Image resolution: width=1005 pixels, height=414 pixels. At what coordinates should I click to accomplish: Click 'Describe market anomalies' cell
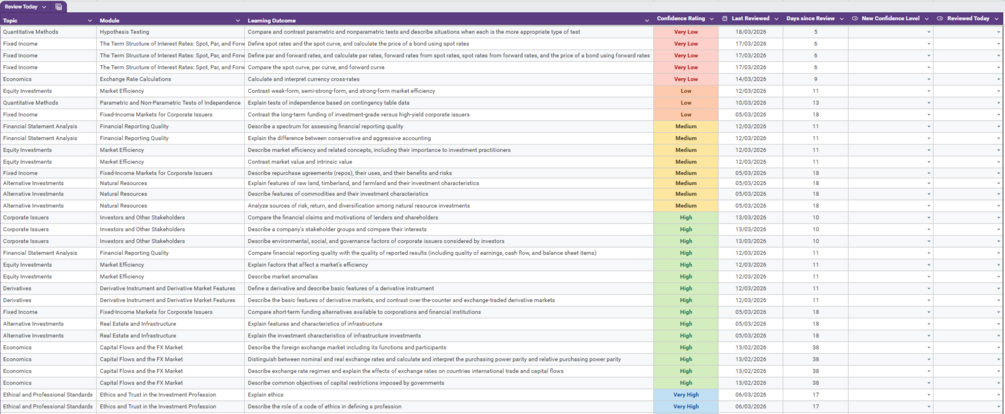coord(449,277)
